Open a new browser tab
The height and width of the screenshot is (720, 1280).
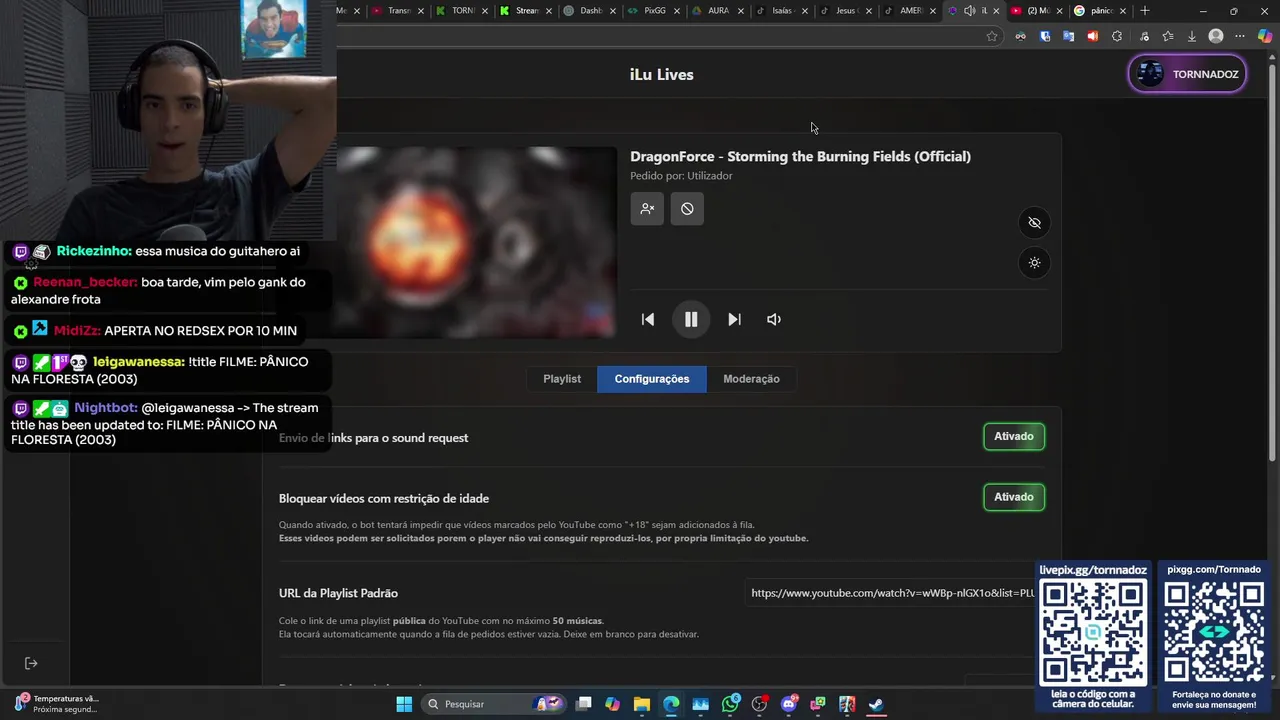(x=1145, y=11)
